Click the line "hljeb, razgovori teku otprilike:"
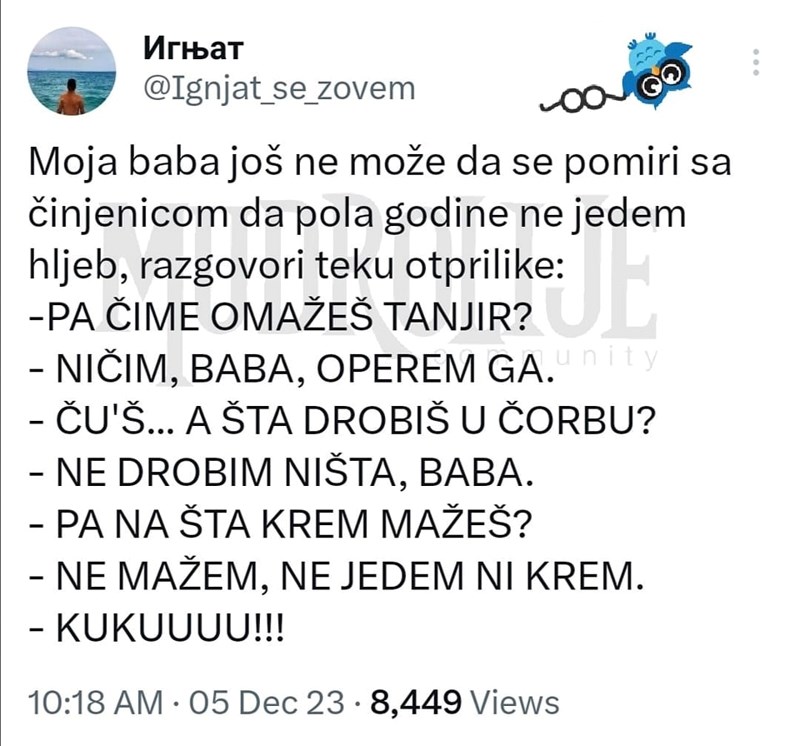Screen dimensions: 800x746 click(x=295, y=267)
